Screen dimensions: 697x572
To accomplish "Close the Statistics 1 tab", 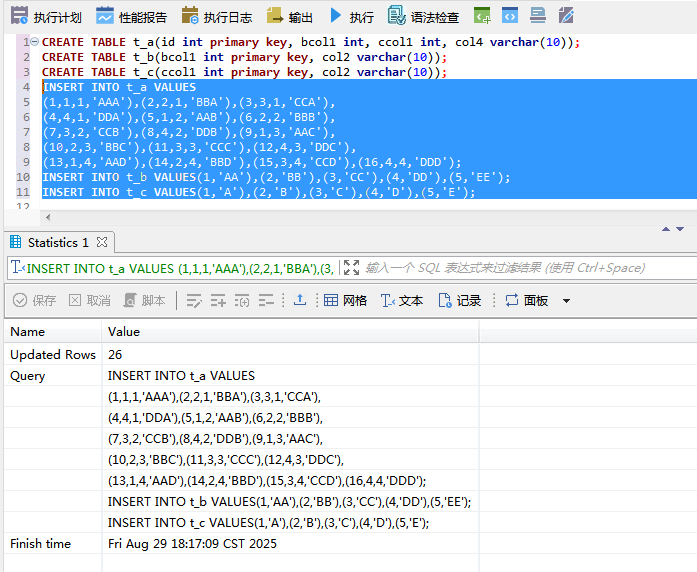I will [102, 242].
